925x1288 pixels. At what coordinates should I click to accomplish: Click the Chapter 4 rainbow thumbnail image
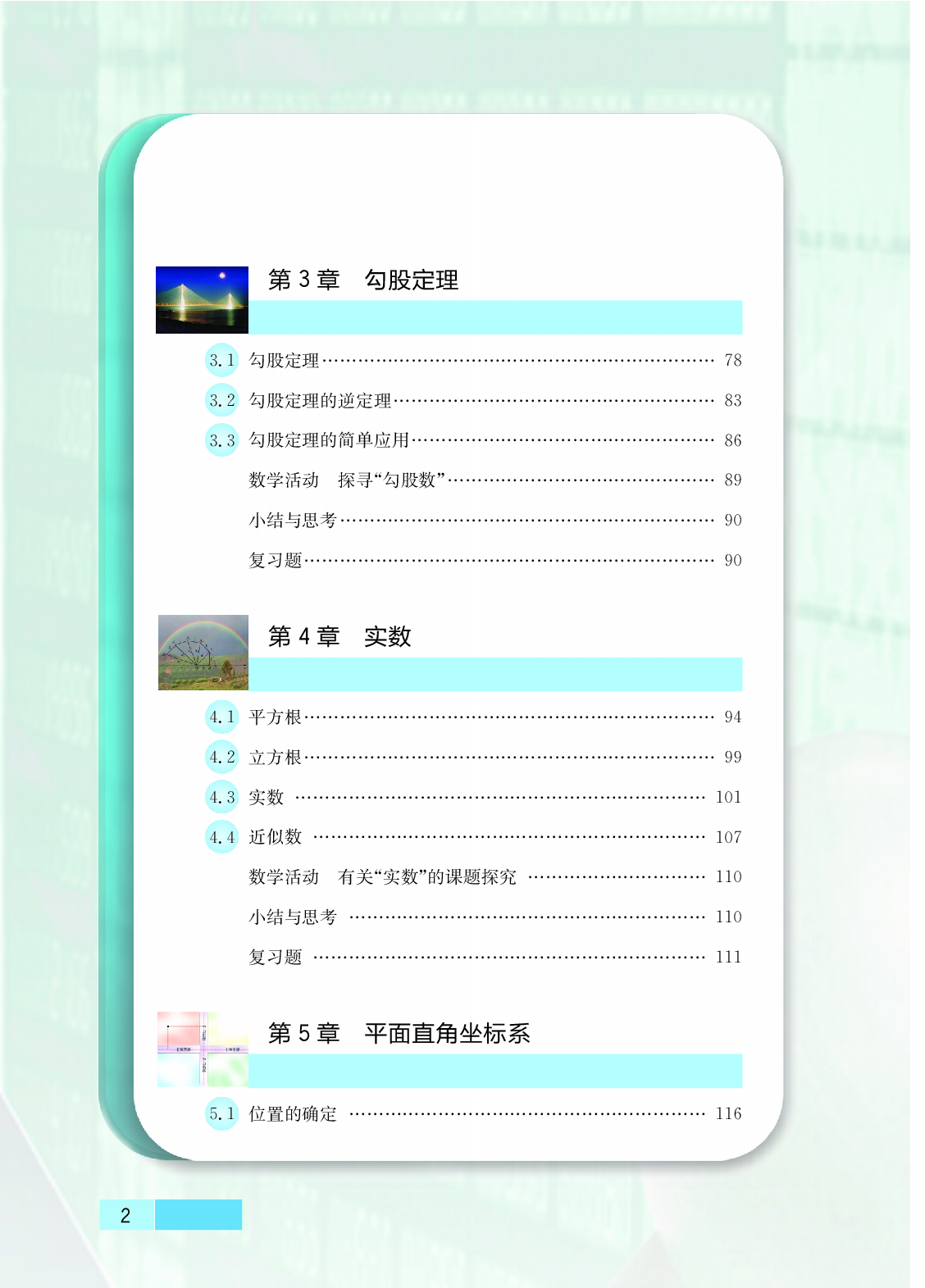click(203, 653)
